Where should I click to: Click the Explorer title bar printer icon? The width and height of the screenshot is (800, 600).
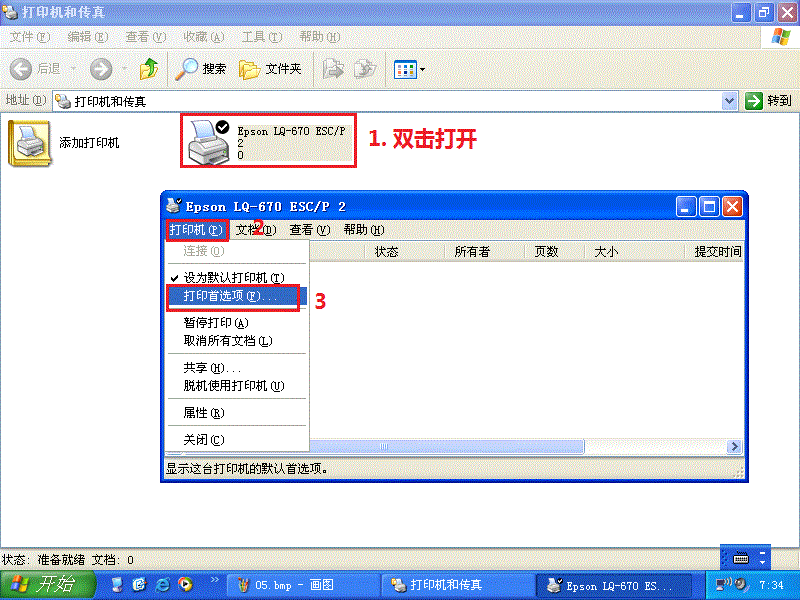pyautogui.click(x=10, y=11)
